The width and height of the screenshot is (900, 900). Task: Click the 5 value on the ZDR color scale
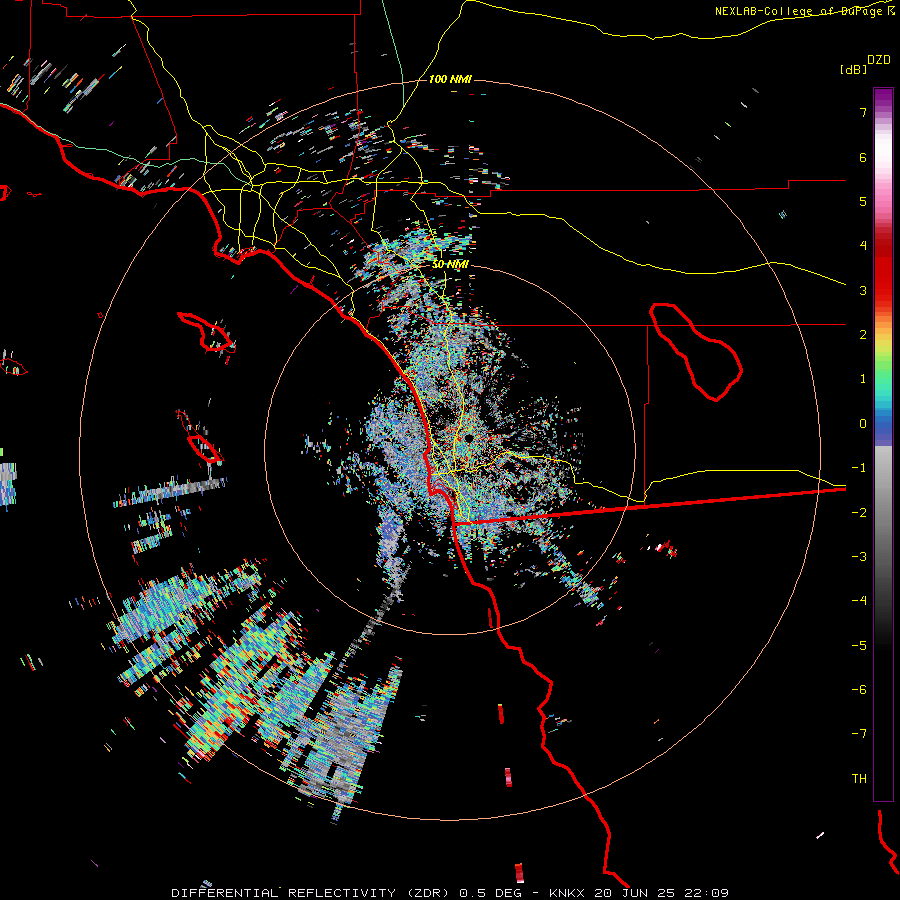(863, 201)
